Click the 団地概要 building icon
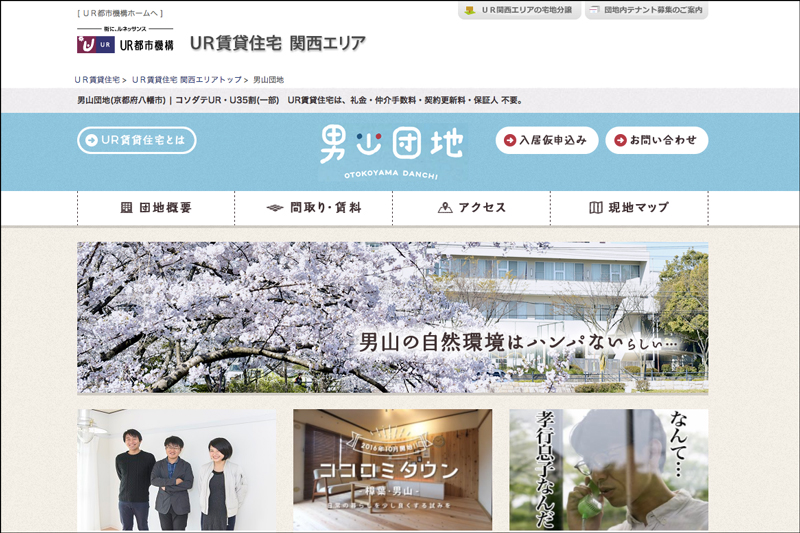The width and height of the screenshot is (800, 533). tap(126, 208)
